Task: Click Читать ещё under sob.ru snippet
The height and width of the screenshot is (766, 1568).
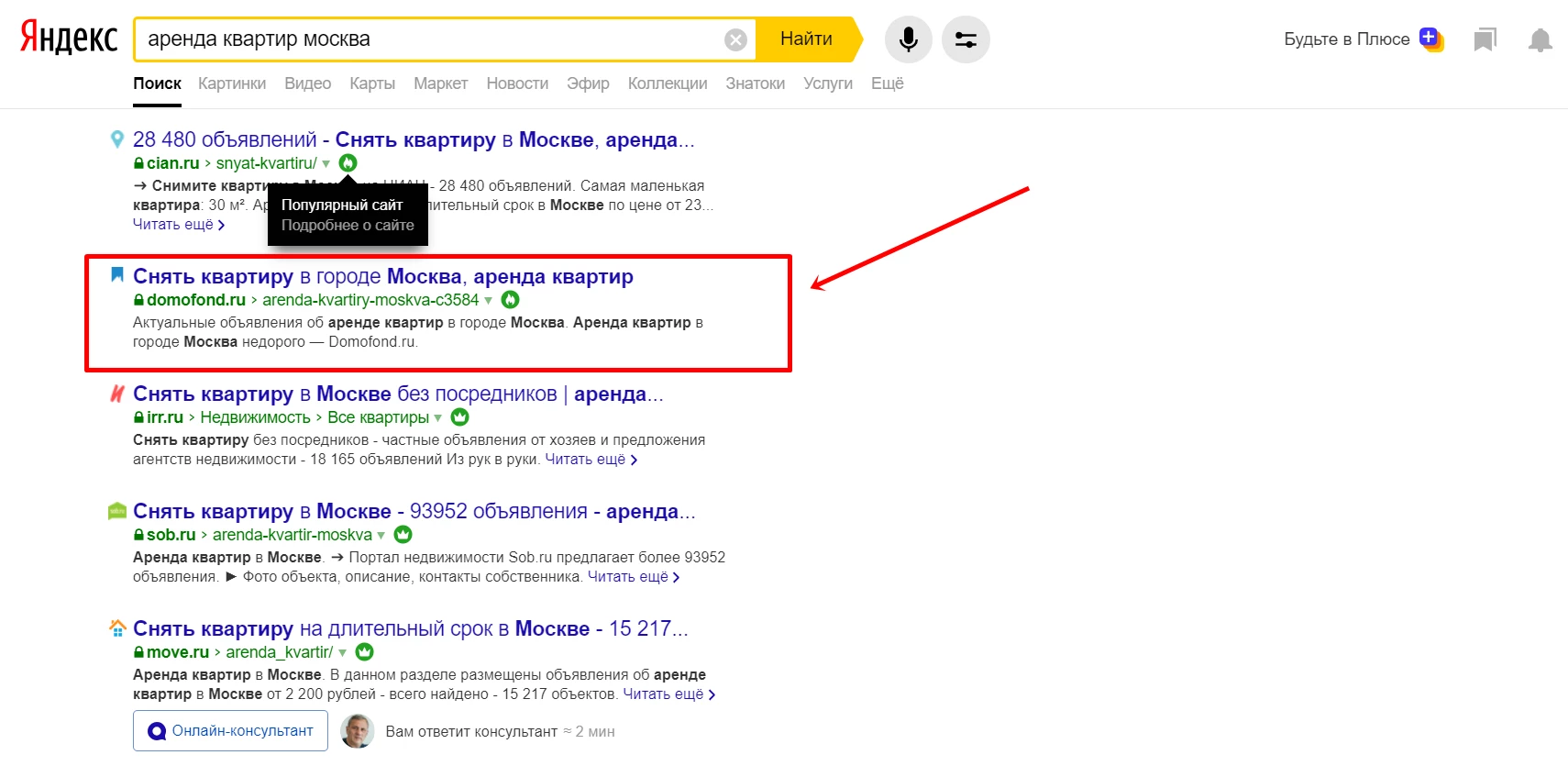Action: 634,577
